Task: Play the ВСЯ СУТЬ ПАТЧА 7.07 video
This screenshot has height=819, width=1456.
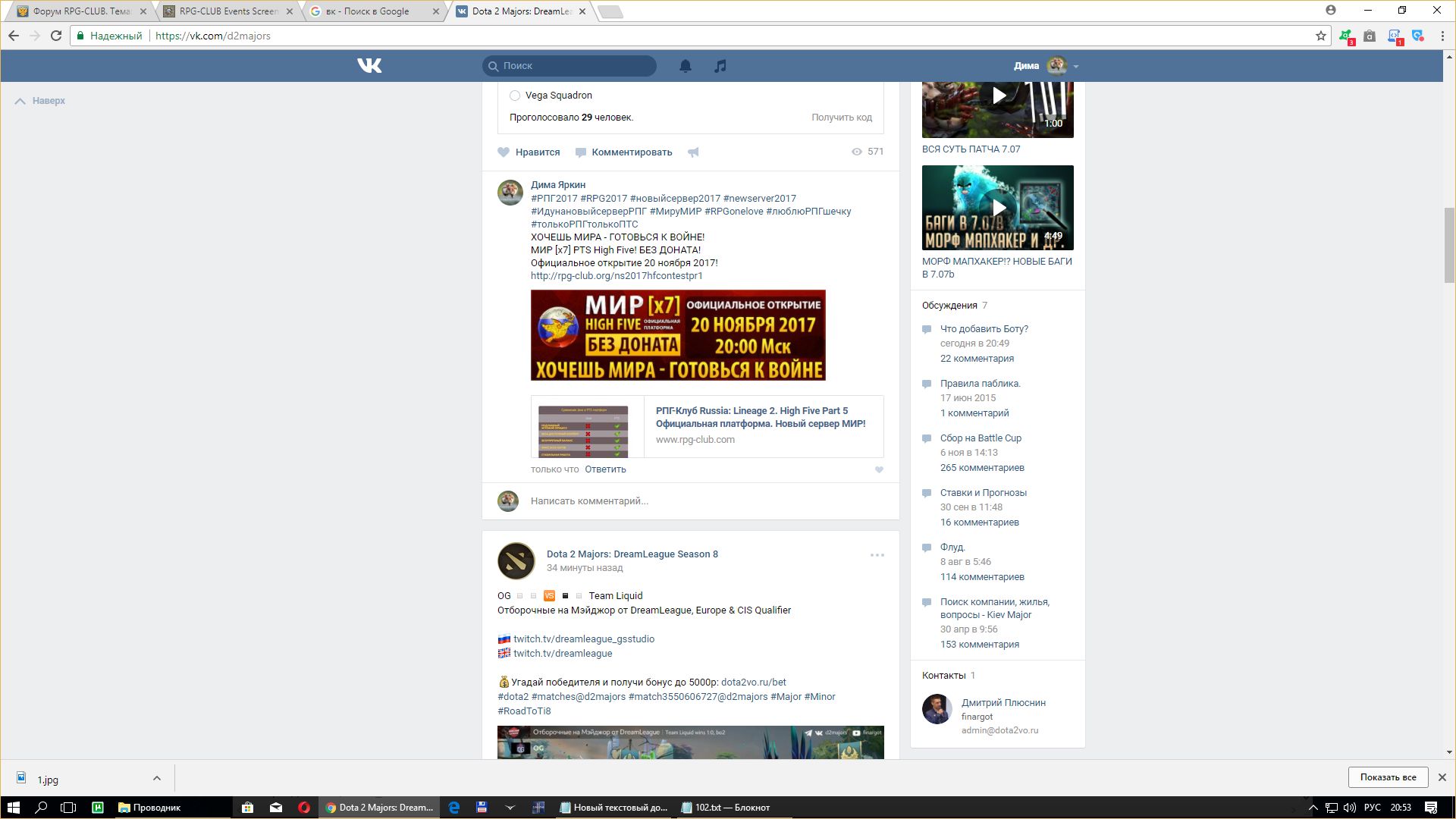Action: click(998, 109)
